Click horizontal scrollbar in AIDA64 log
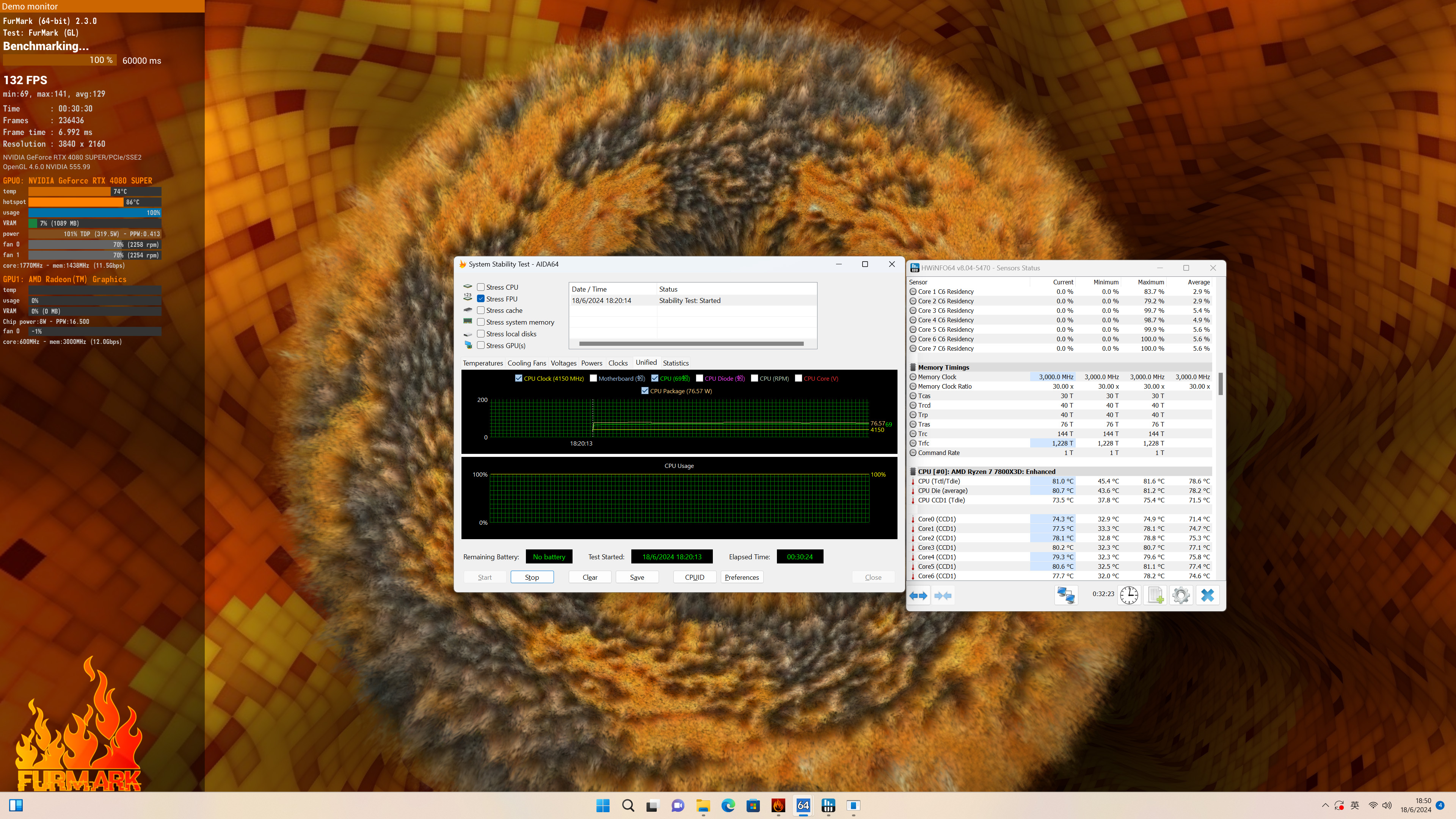 [x=691, y=344]
